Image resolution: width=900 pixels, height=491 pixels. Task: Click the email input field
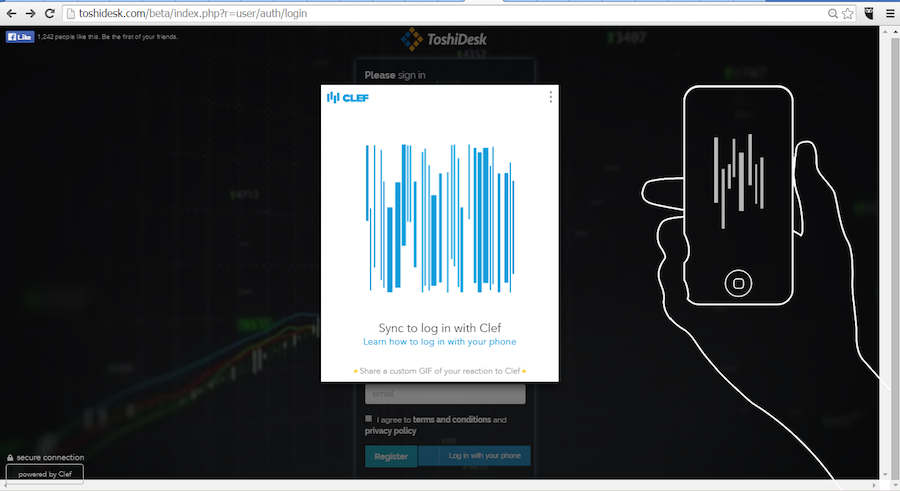(445, 394)
